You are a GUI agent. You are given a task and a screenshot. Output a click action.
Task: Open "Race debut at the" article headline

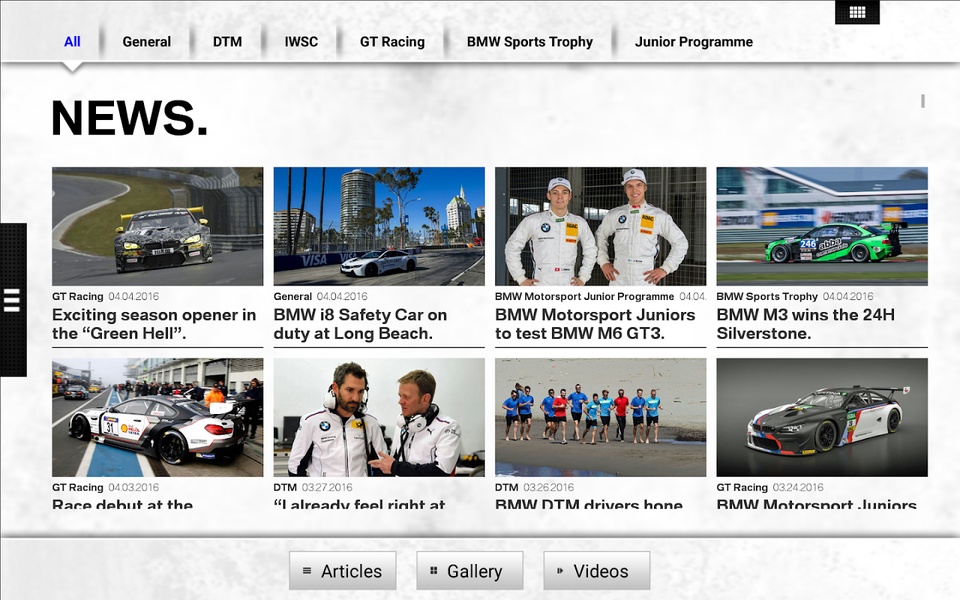point(122,503)
